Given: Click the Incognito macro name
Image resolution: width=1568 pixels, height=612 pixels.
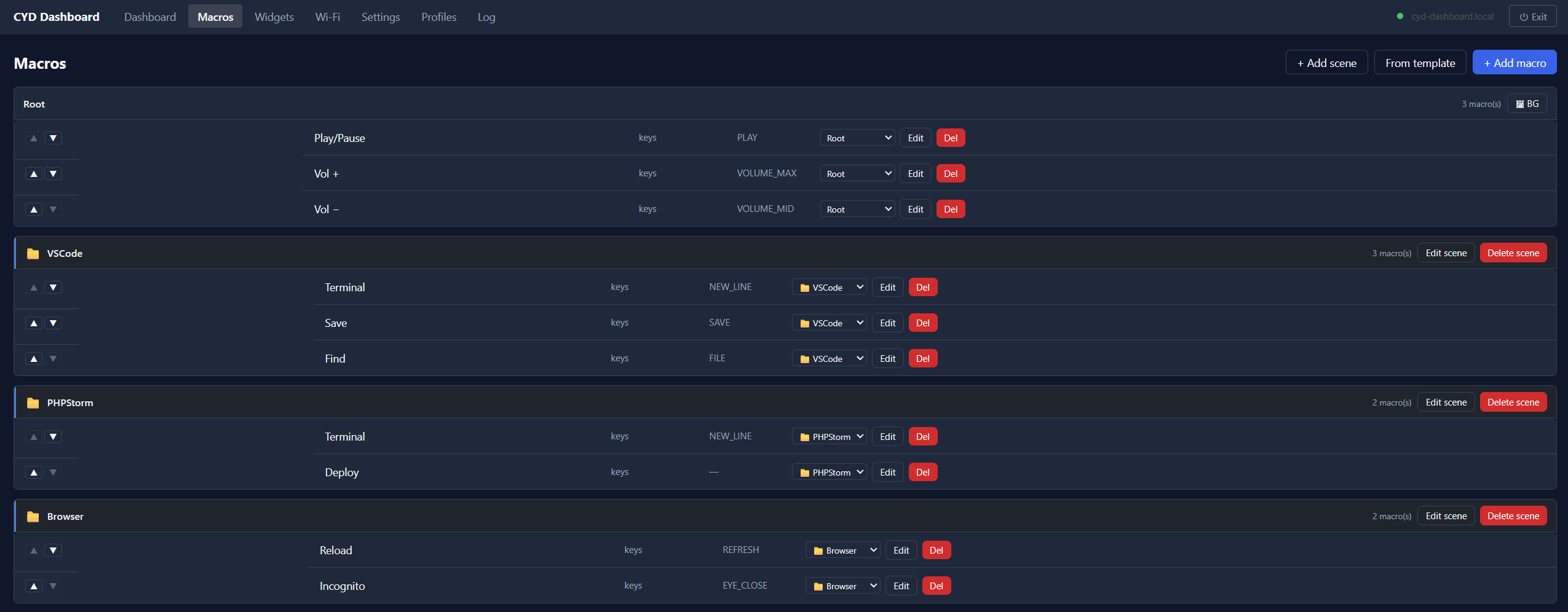Looking at the screenshot, I should coord(343,586).
